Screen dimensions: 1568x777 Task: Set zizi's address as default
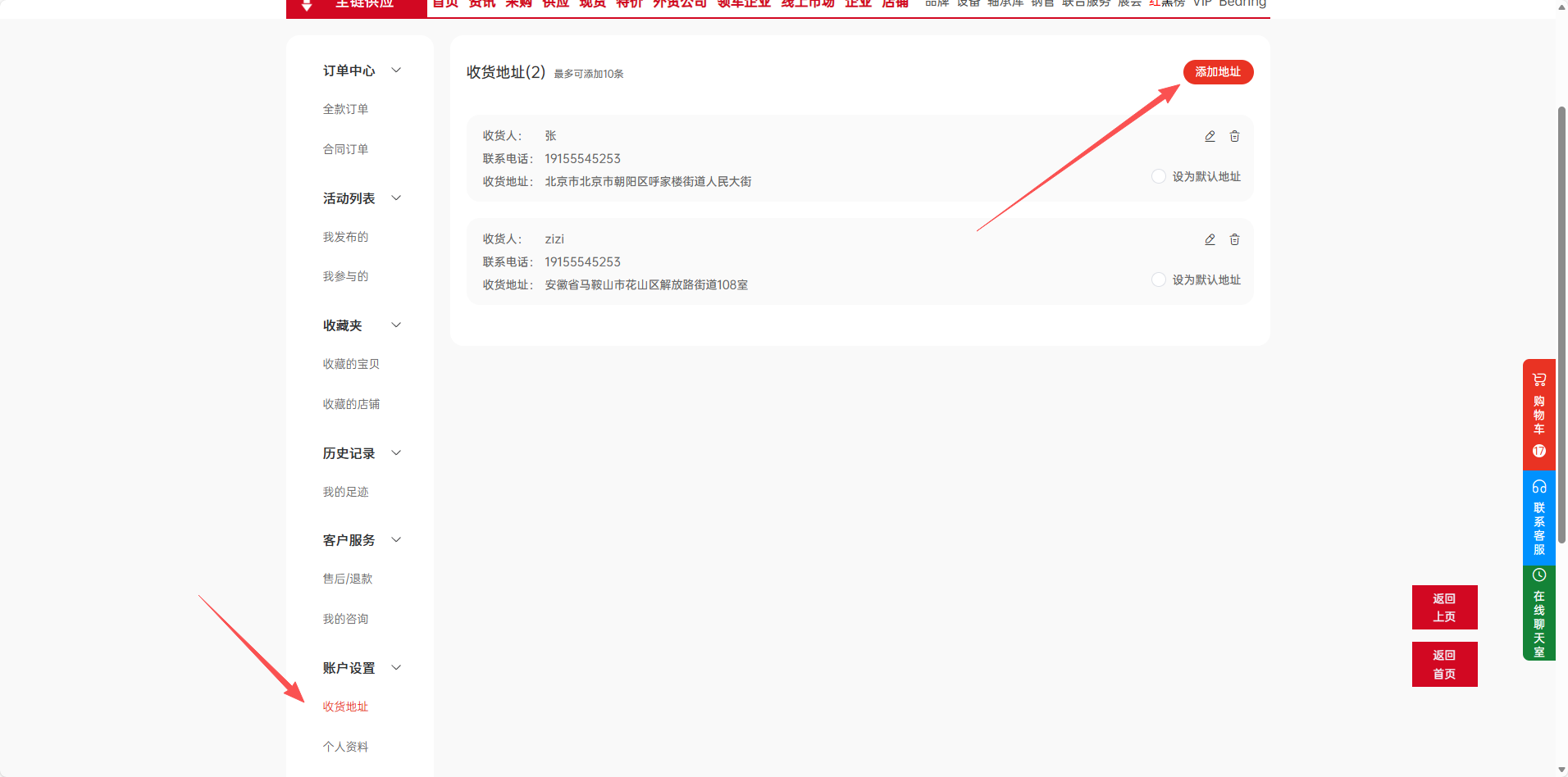coord(1159,279)
